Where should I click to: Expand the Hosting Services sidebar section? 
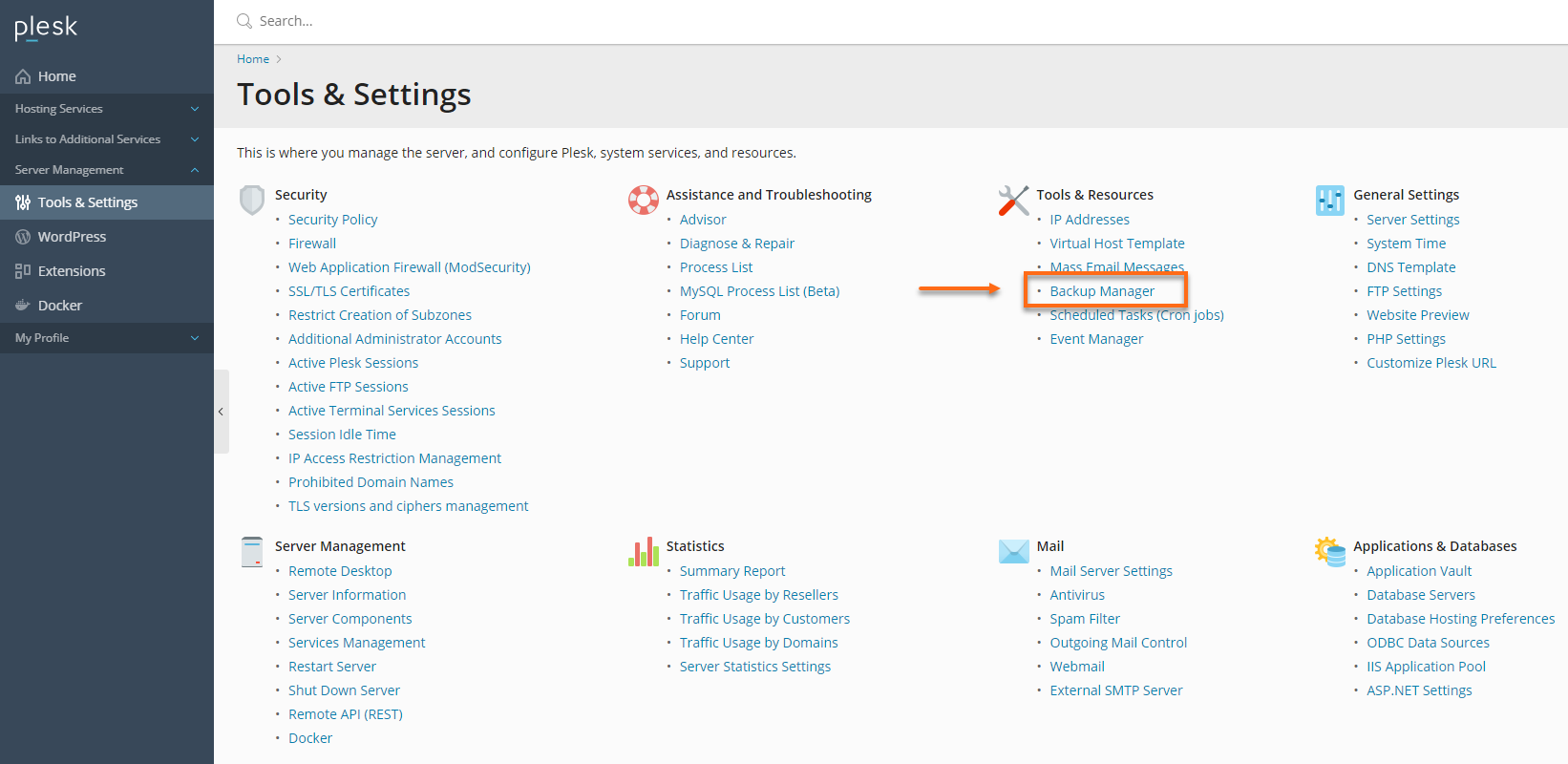coord(107,109)
